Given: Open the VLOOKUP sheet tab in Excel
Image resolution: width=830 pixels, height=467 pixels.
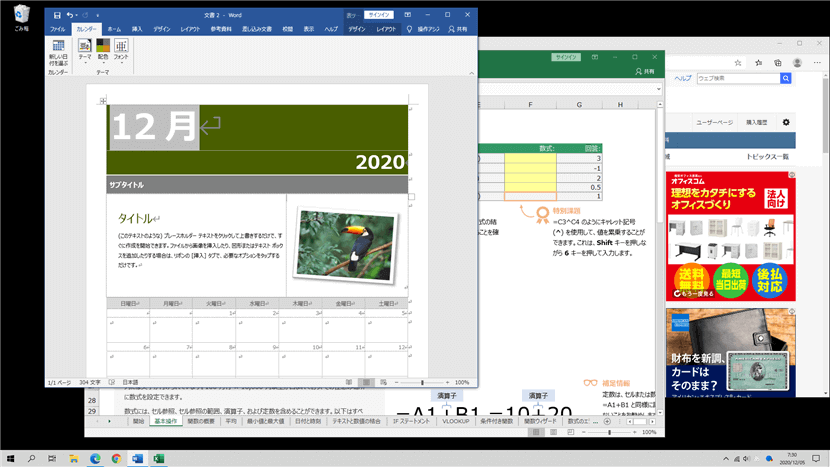Looking at the screenshot, I should (x=456, y=421).
